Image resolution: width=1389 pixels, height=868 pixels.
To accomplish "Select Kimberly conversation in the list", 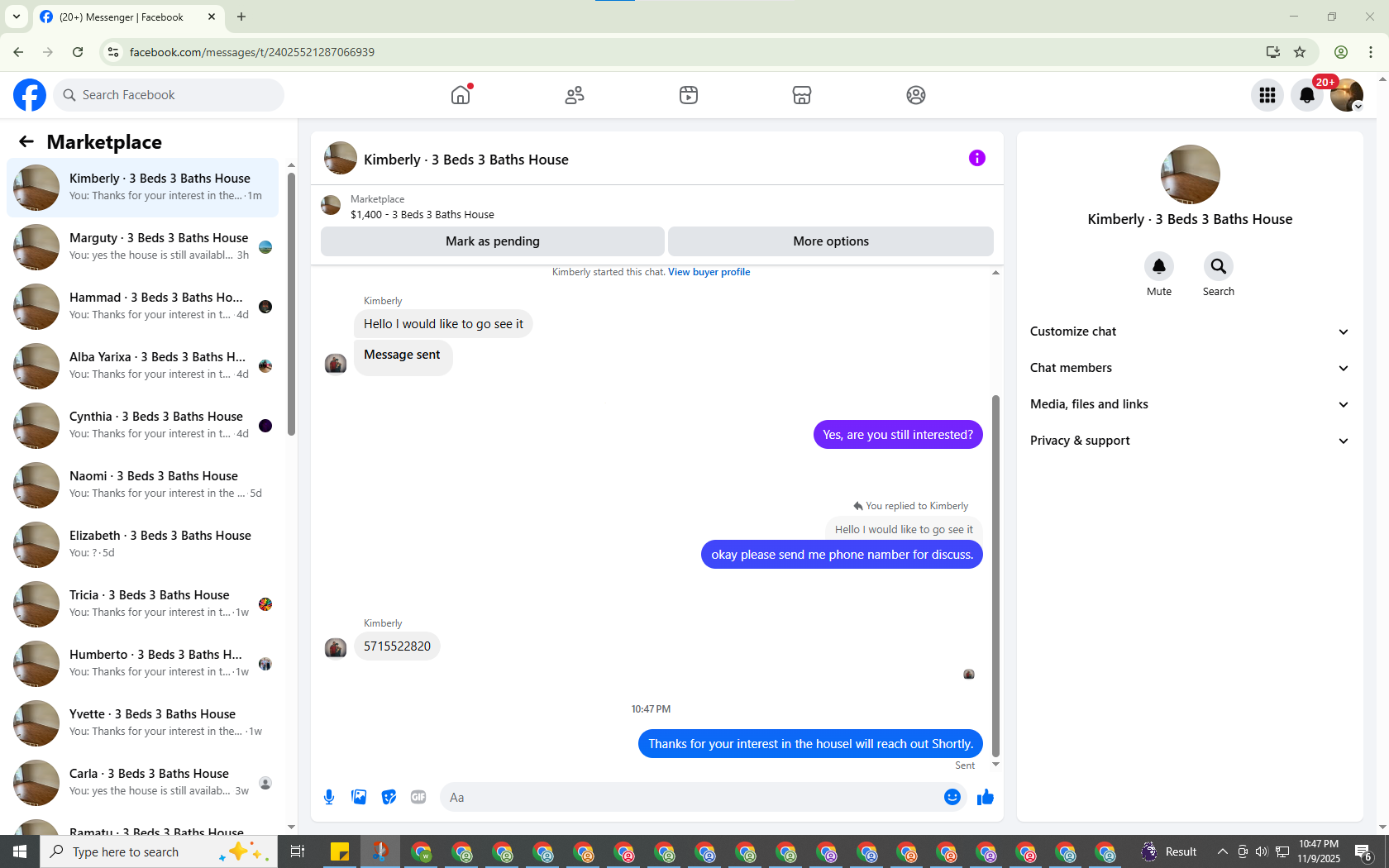I will pyautogui.click(x=142, y=188).
